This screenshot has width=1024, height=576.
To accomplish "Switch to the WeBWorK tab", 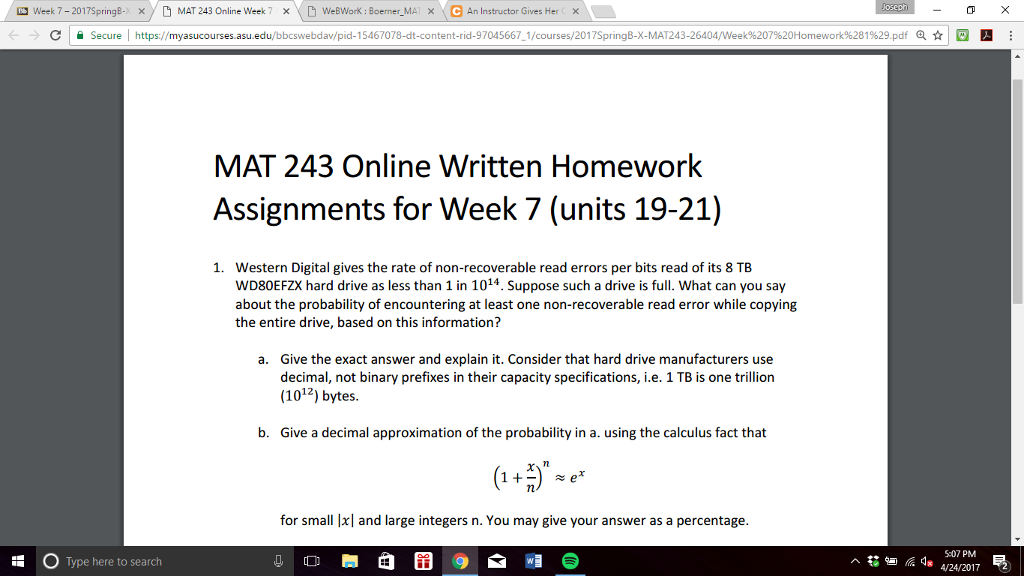I will tap(370, 11).
